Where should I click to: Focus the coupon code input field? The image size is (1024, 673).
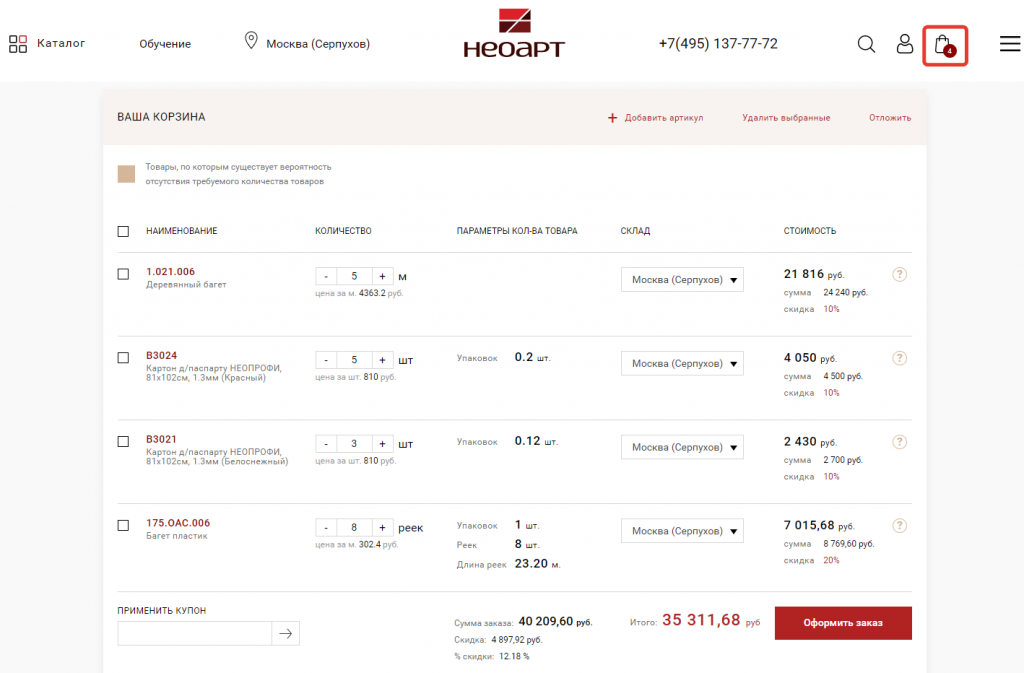pos(195,633)
